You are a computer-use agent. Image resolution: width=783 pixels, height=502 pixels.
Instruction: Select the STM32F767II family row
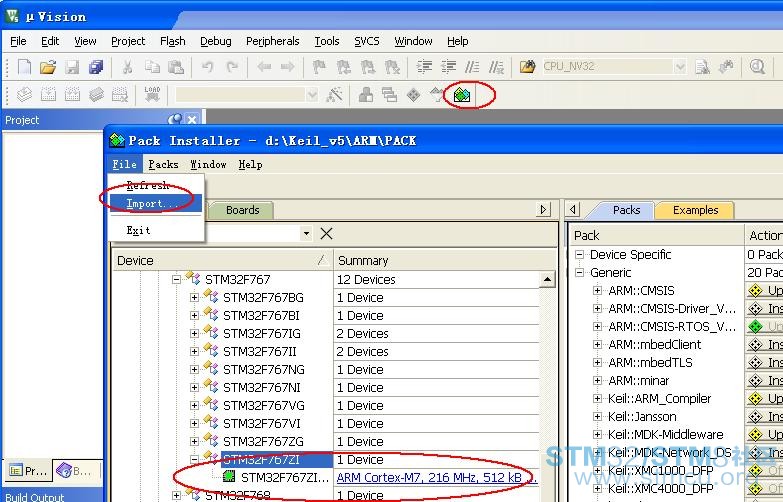pyautogui.click(x=260, y=352)
